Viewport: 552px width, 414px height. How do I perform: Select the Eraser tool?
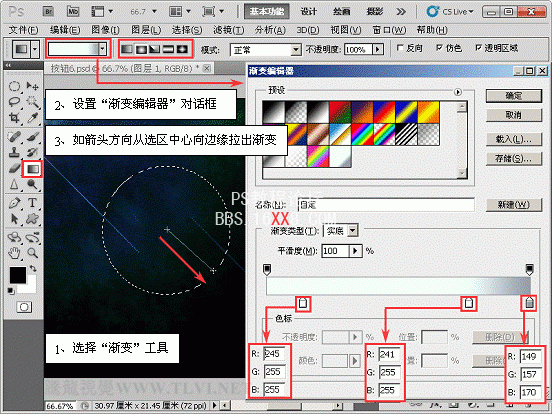point(14,169)
